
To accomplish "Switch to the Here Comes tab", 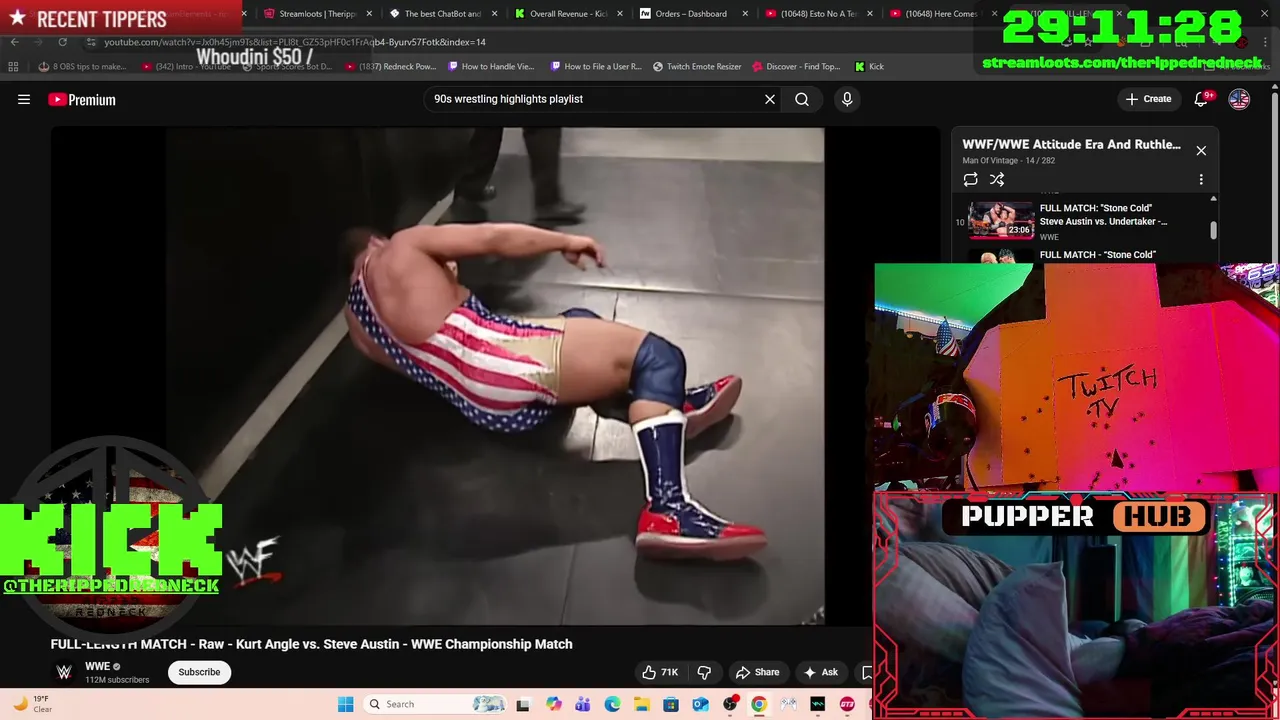I will coord(941,14).
